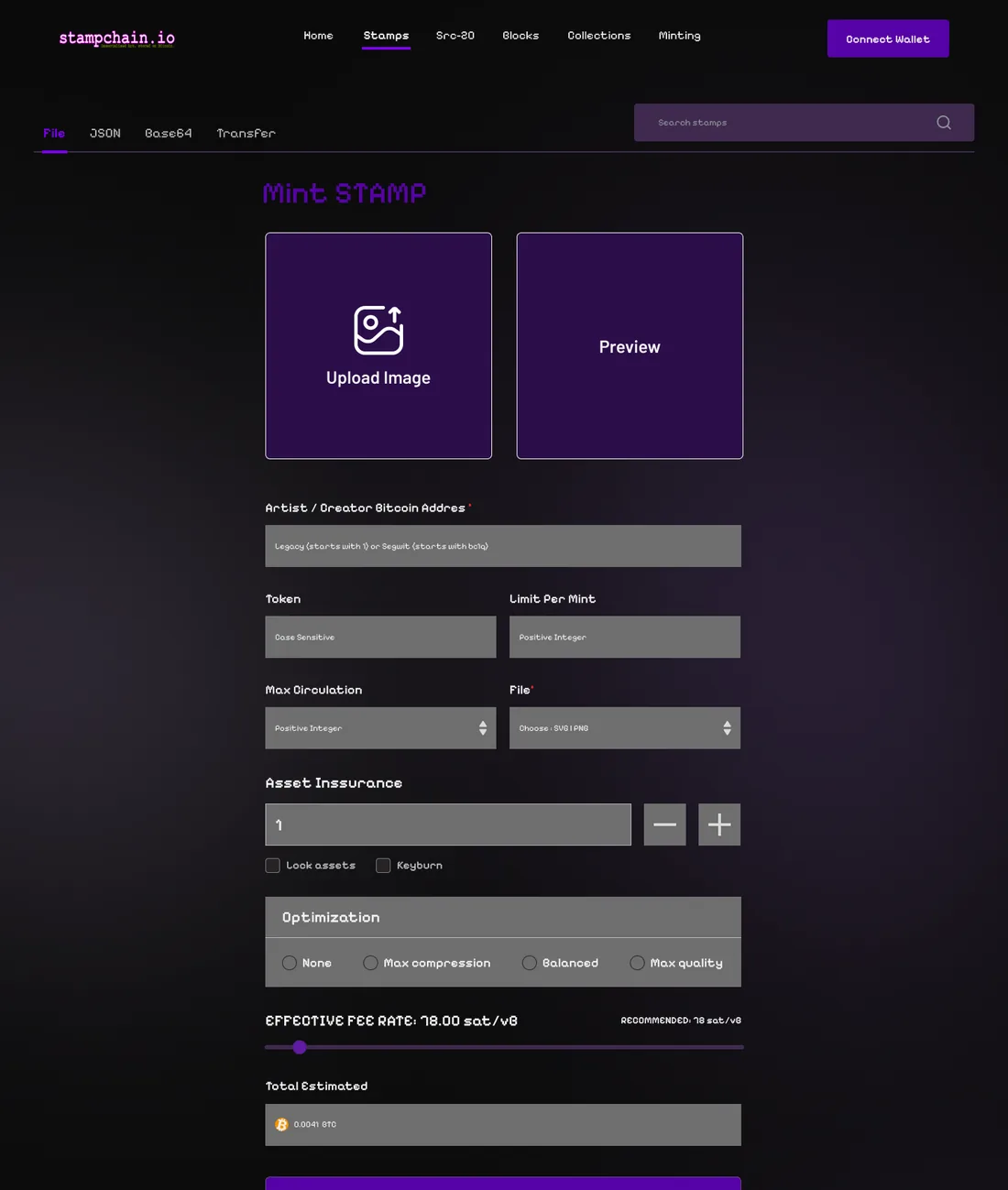Screen dimensions: 1008x1190
Task: Click the search magnifier icon
Action: [x=944, y=123]
